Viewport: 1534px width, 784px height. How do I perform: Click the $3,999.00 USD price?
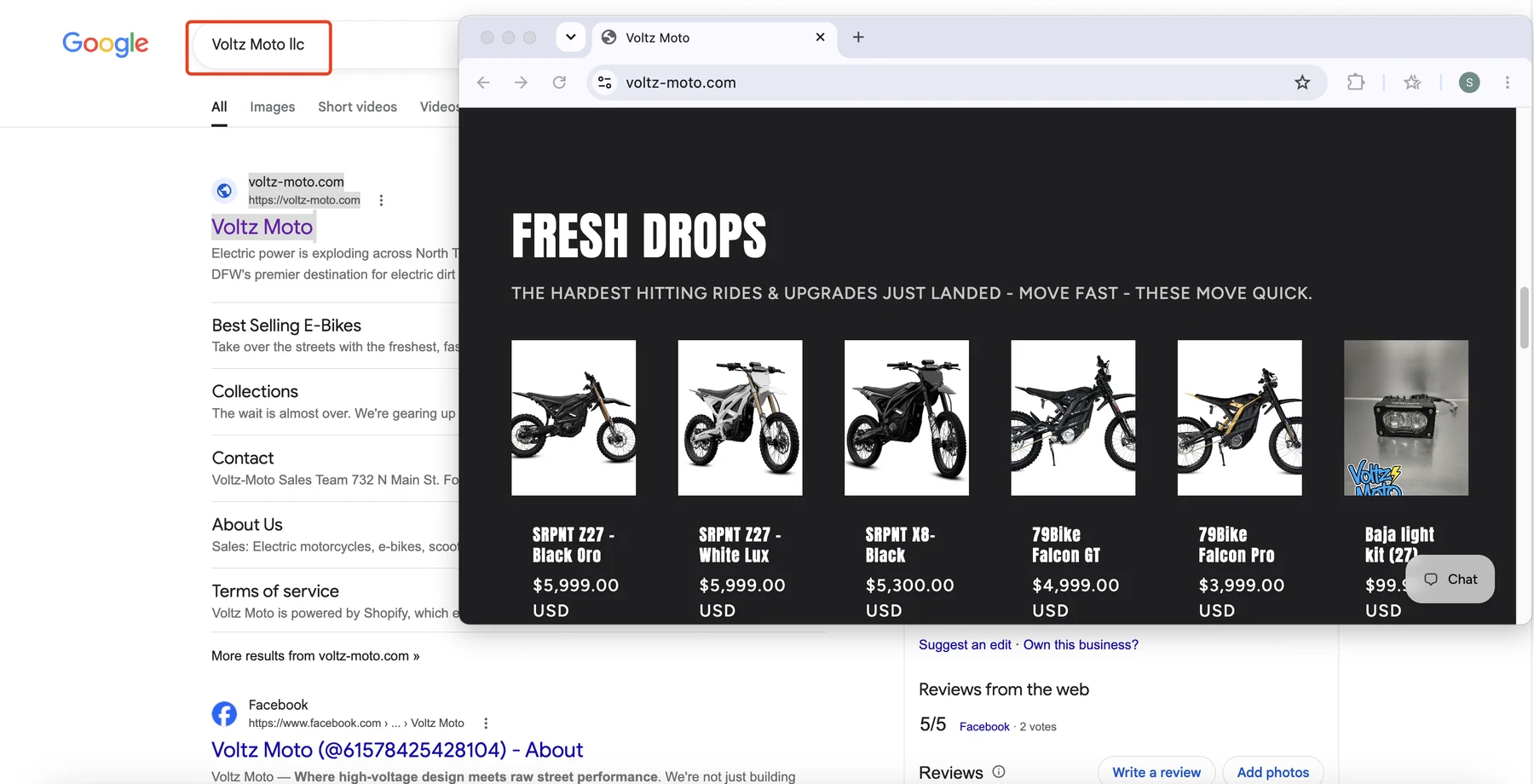click(x=1242, y=598)
